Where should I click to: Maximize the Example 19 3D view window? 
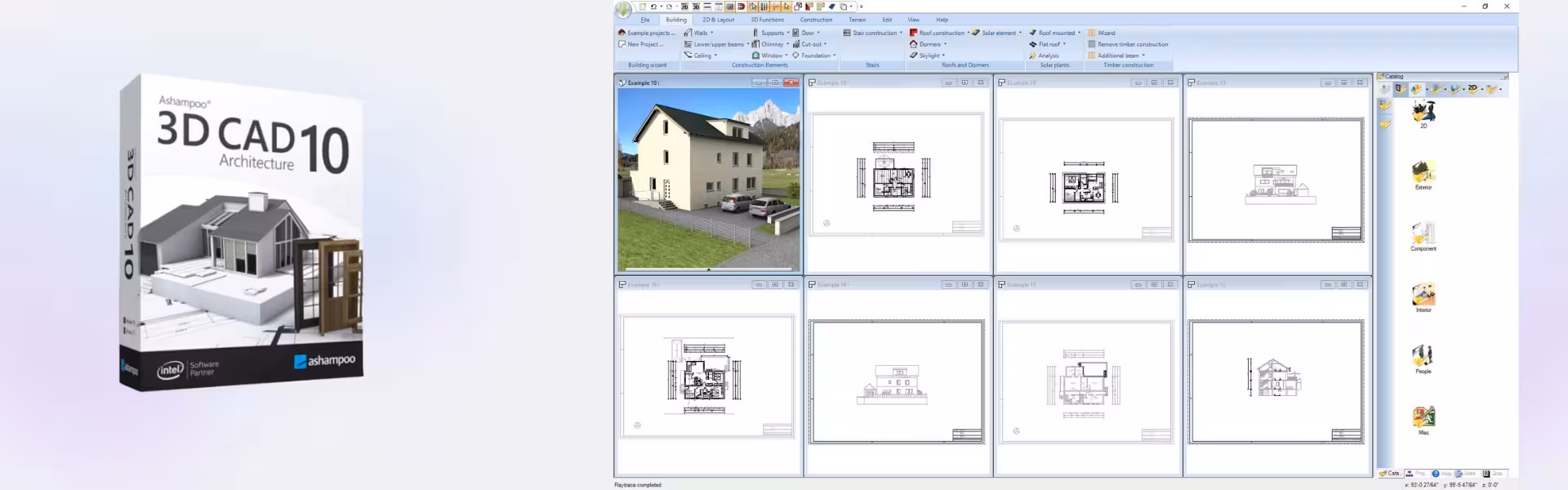point(775,82)
